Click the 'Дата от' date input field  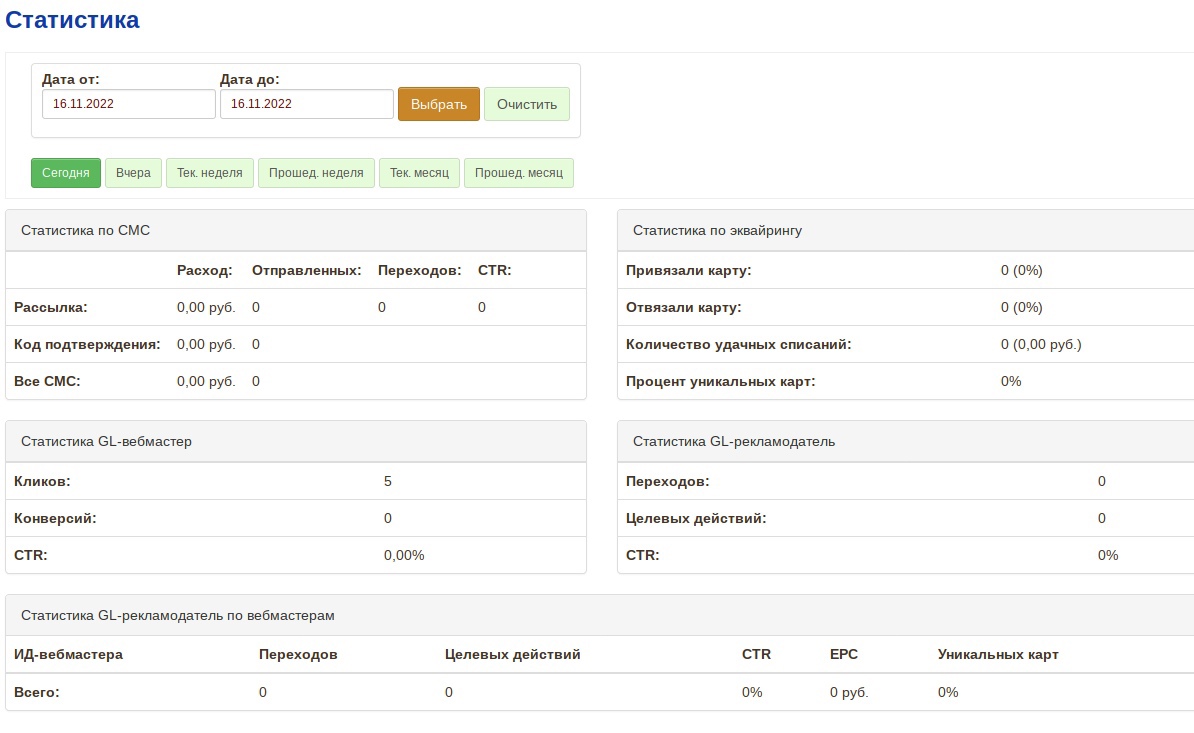128,104
